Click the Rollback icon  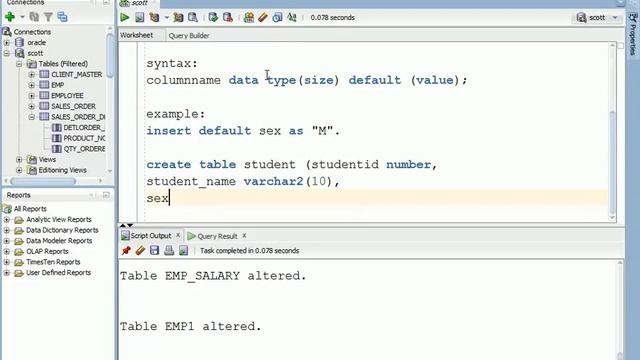click(x=228, y=18)
